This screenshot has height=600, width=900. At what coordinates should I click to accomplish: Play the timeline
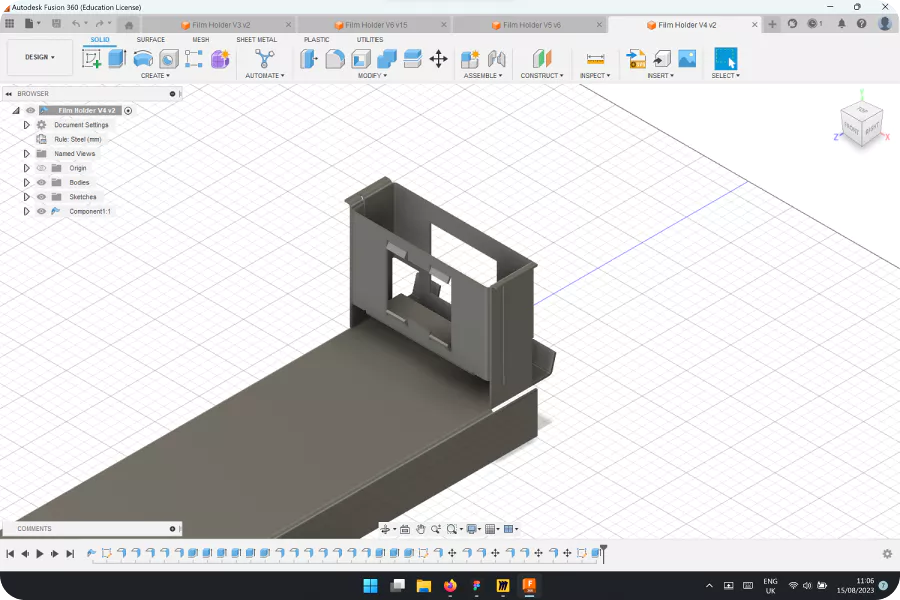coord(40,554)
